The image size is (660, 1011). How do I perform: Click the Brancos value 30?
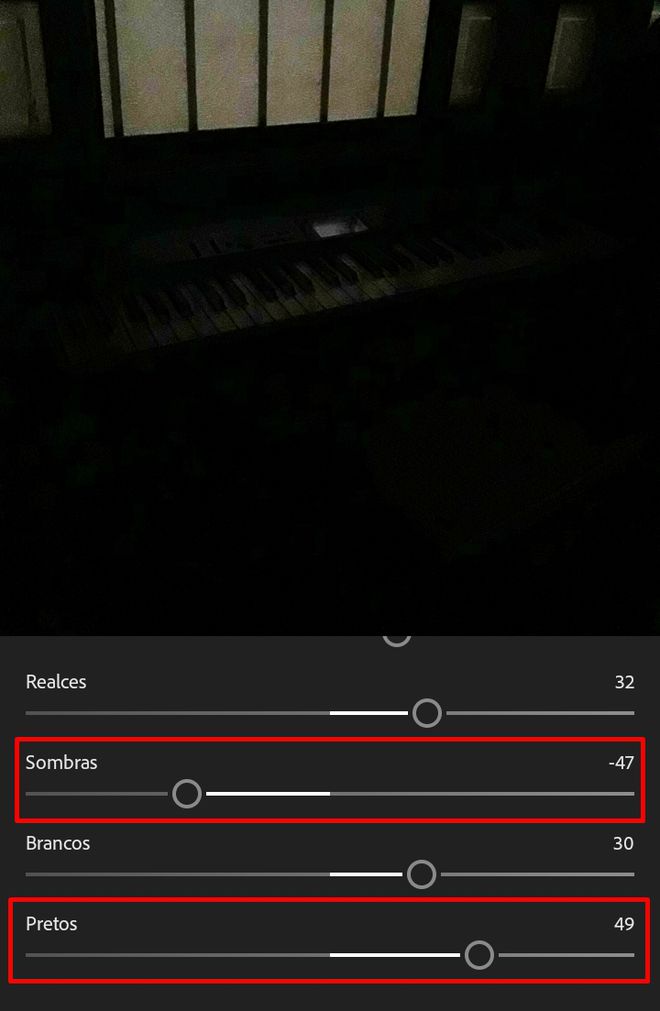tap(623, 843)
